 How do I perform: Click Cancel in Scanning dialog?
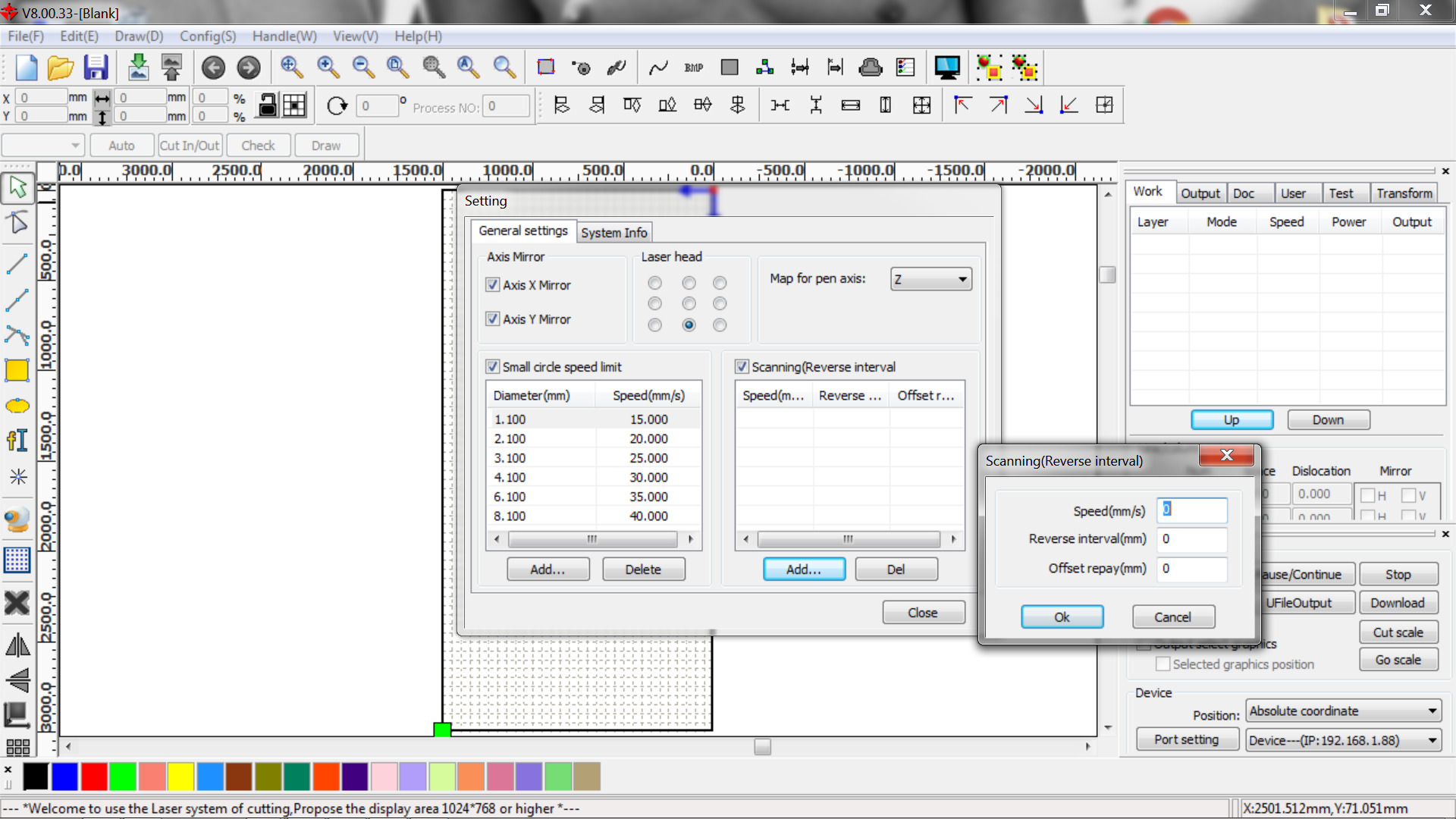(x=1173, y=617)
